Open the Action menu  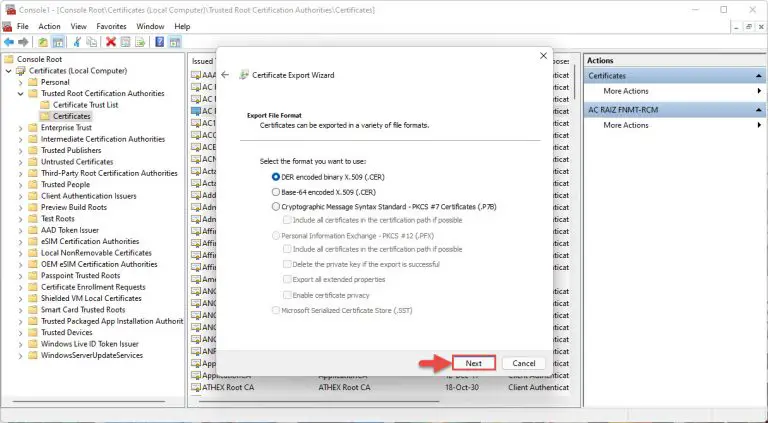click(49, 26)
